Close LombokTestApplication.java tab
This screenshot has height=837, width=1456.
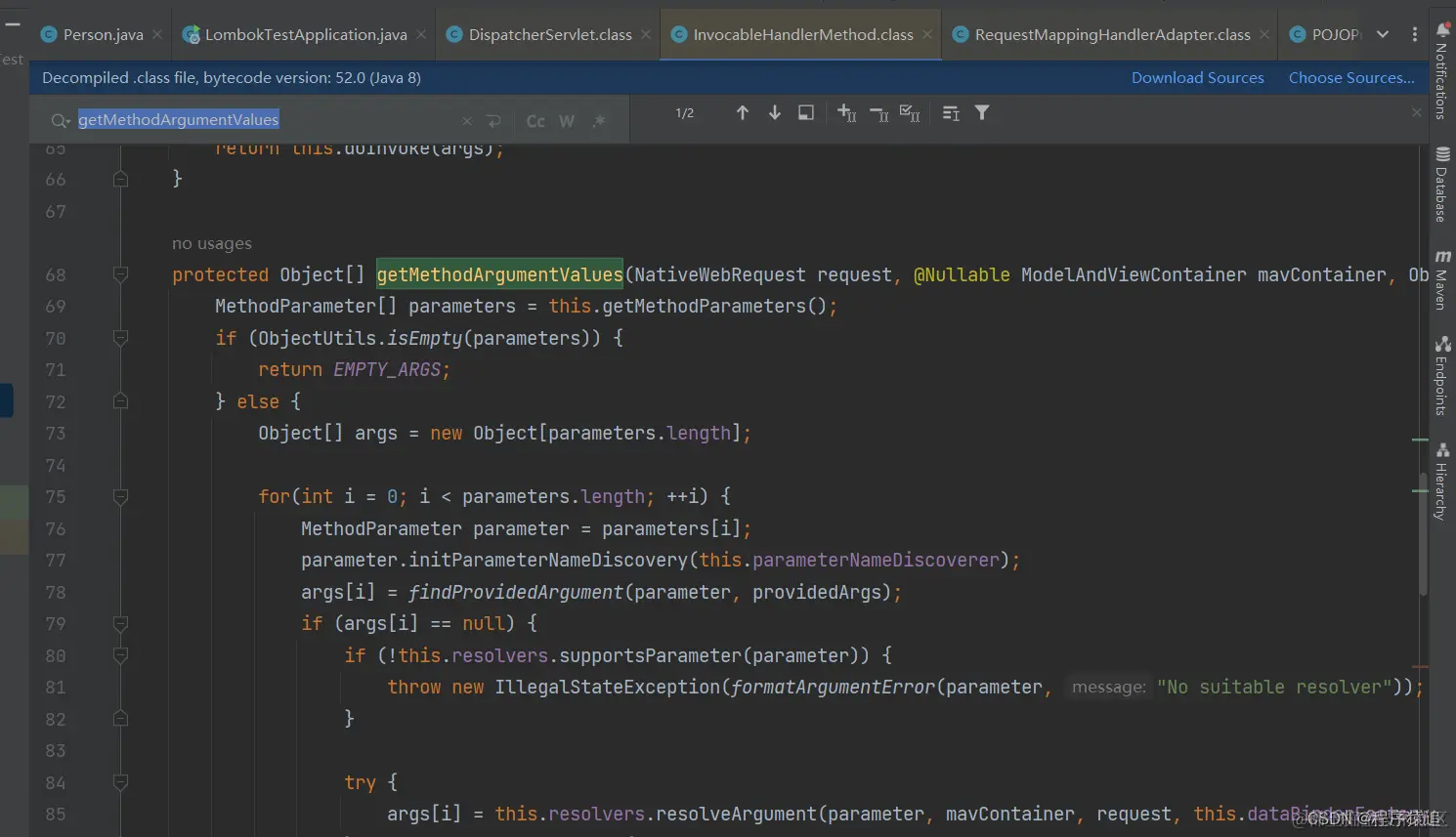[421, 34]
